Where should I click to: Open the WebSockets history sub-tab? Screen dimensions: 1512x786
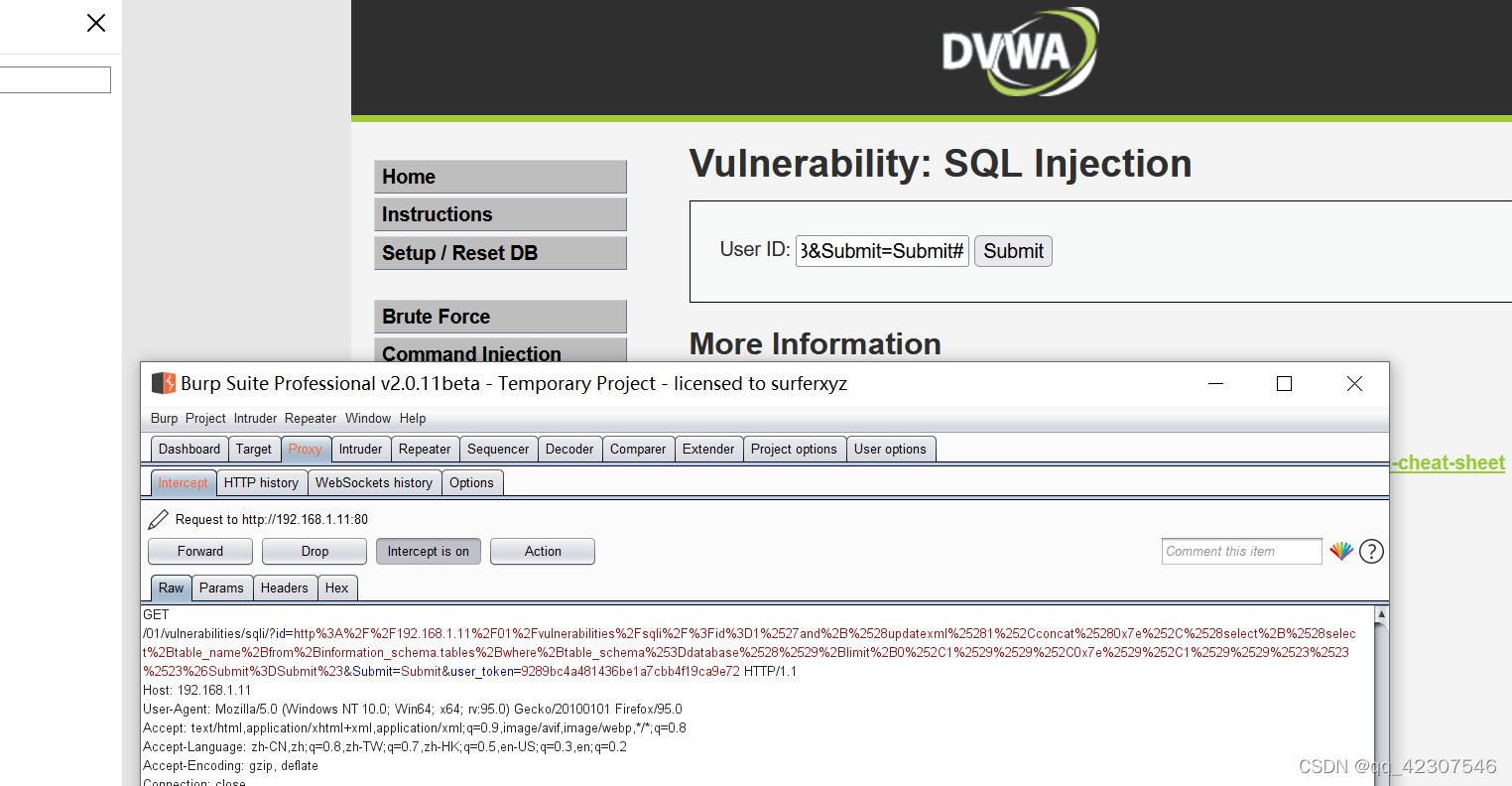(374, 482)
